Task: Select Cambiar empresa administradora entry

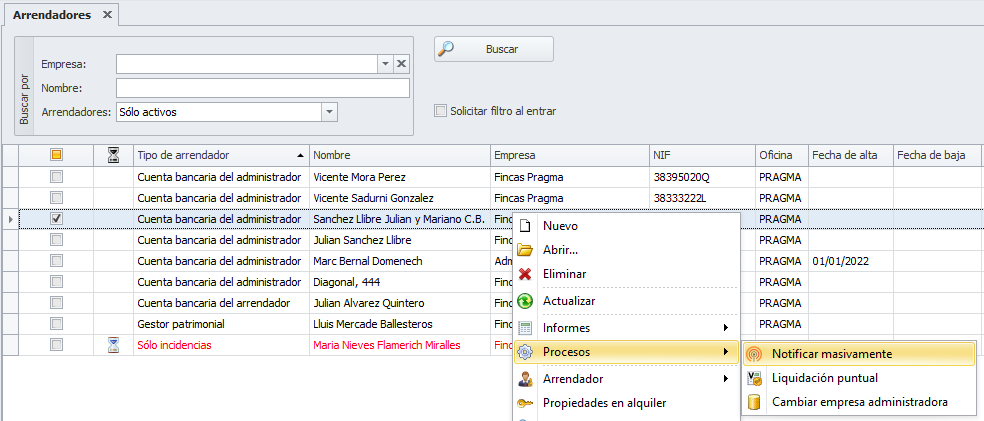Action: [x=858, y=402]
